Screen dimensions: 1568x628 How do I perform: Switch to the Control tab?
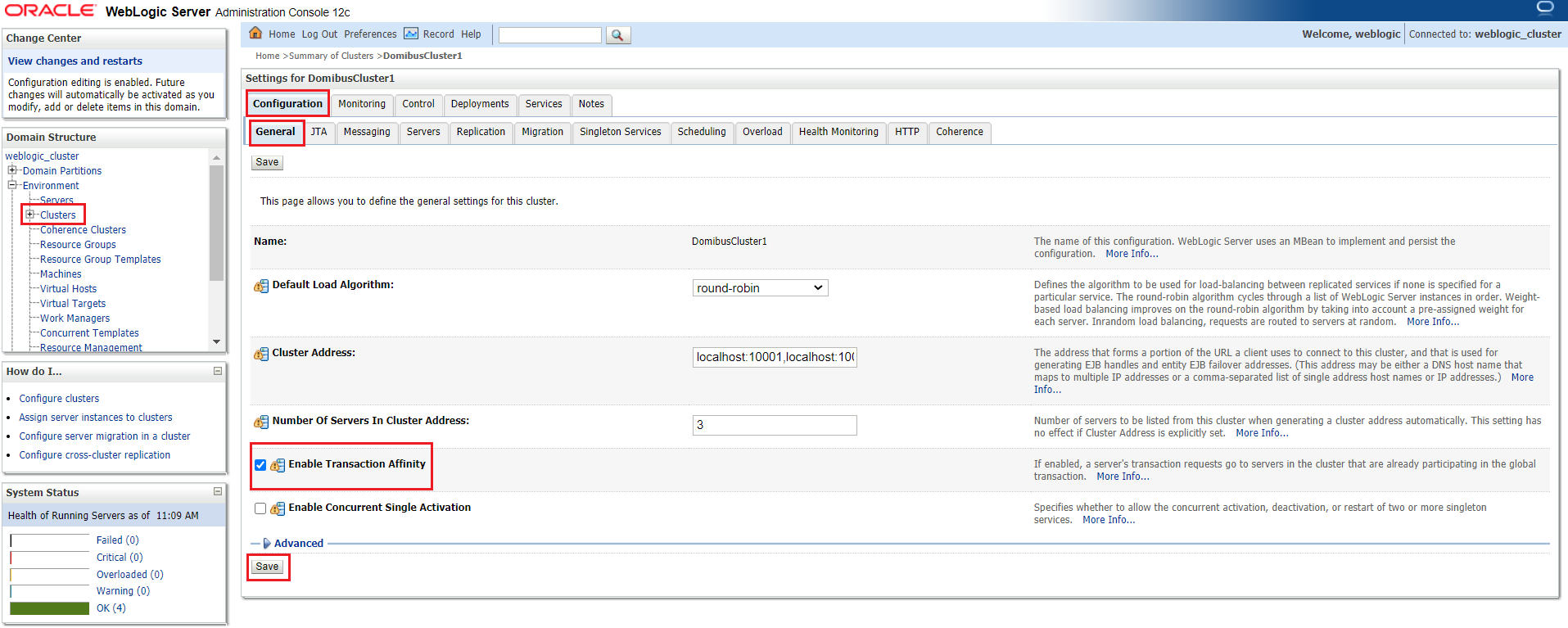[x=418, y=104]
